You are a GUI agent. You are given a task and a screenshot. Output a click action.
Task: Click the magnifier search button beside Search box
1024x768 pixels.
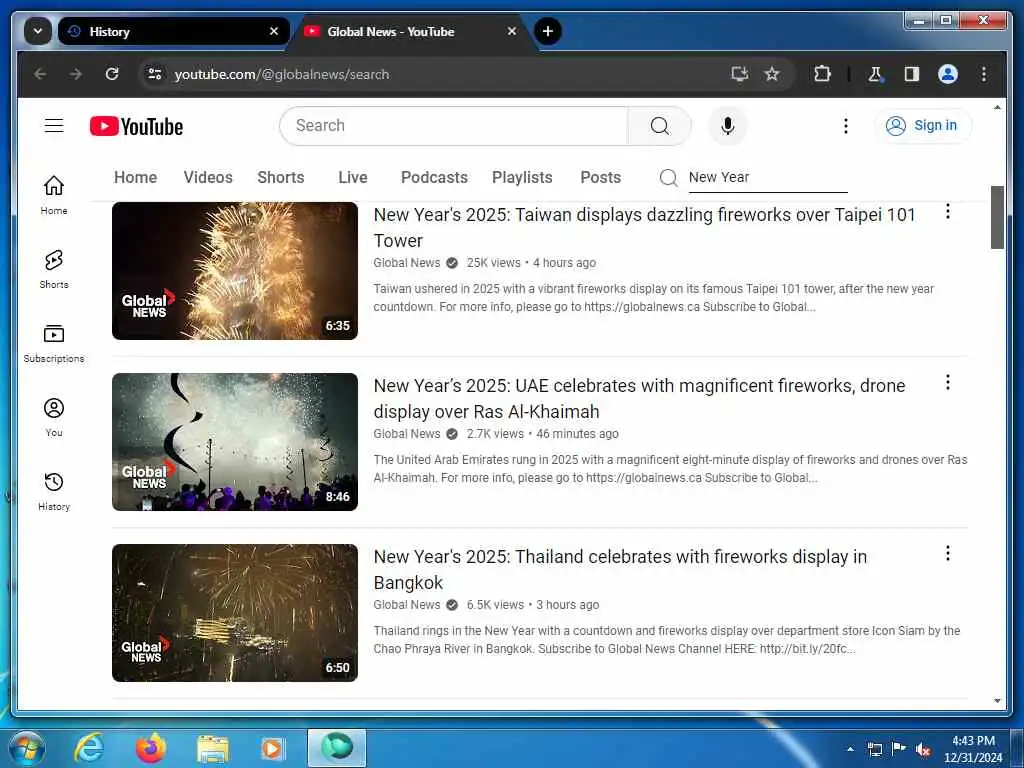(x=660, y=125)
